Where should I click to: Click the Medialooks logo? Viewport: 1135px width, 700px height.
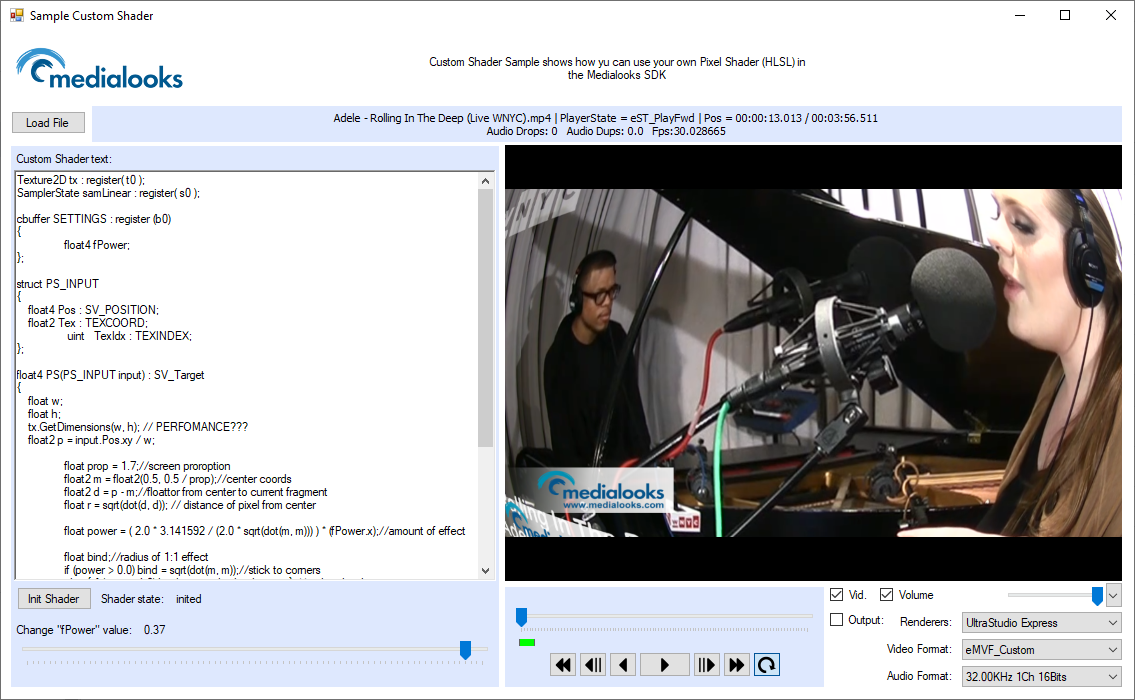pos(100,69)
